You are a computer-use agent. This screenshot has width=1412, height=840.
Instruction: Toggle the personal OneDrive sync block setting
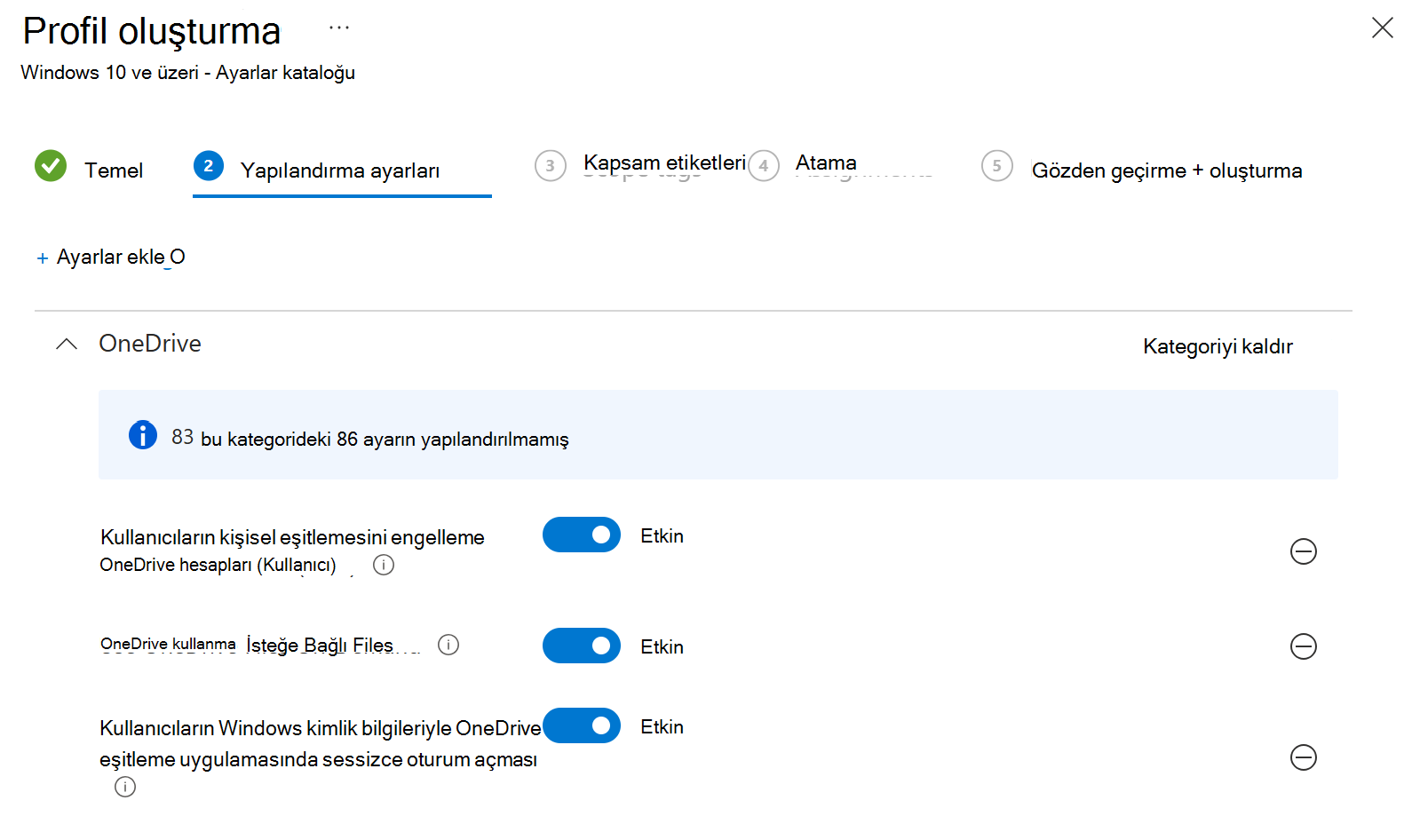click(582, 535)
